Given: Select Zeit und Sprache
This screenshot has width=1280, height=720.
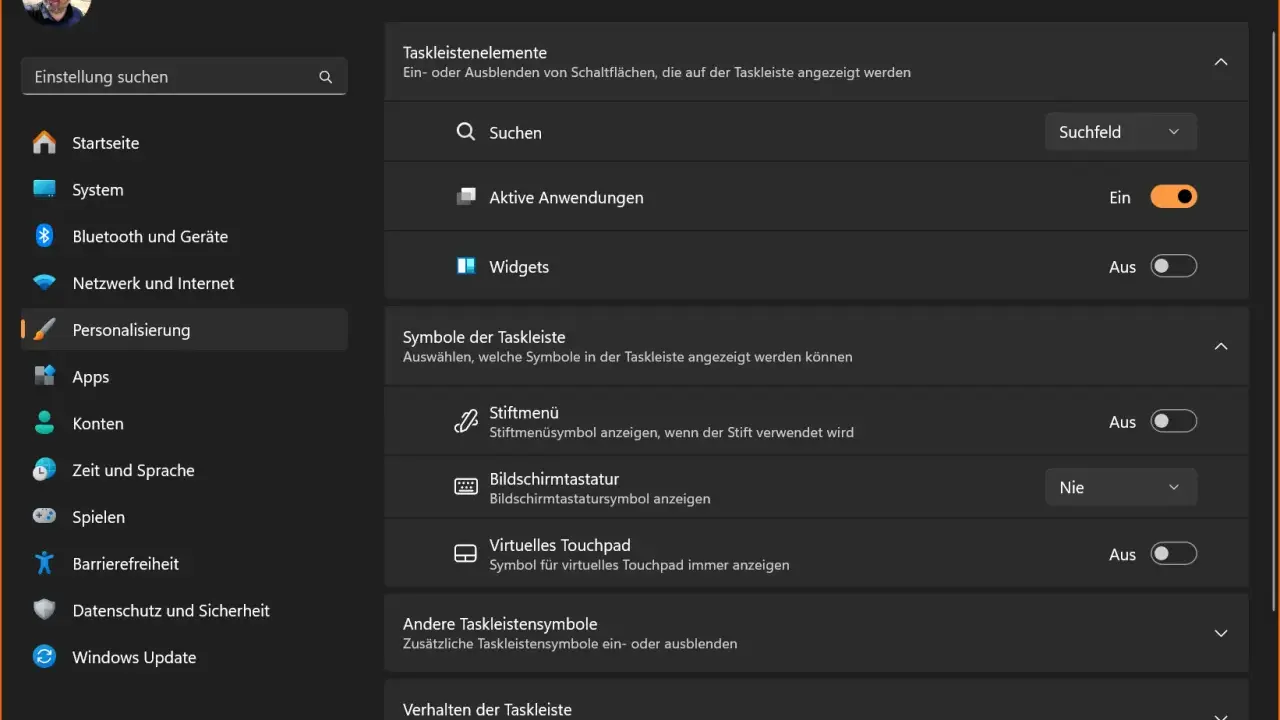Looking at the screenshot, I should coord(184,470).
